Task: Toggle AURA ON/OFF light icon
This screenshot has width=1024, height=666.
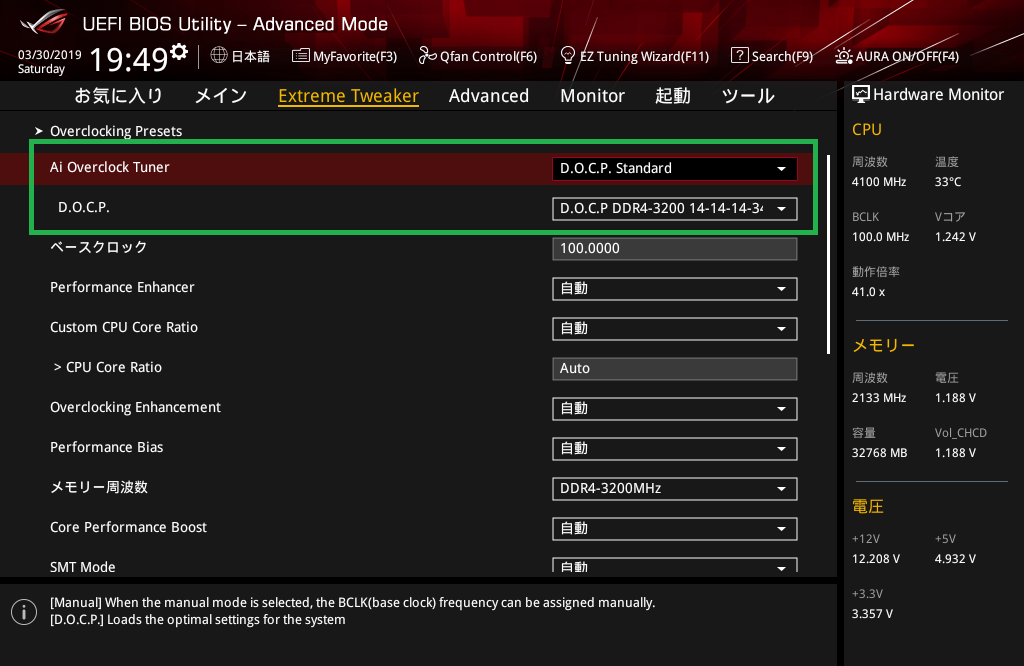Action: coord(844,56)
